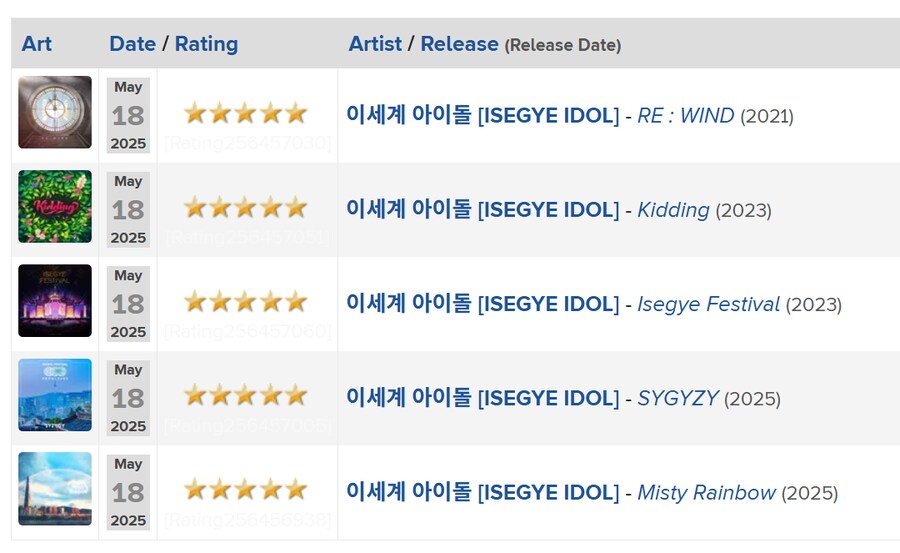Sort the list by the Release header
The image size is (900, 553).
(459, 44)
